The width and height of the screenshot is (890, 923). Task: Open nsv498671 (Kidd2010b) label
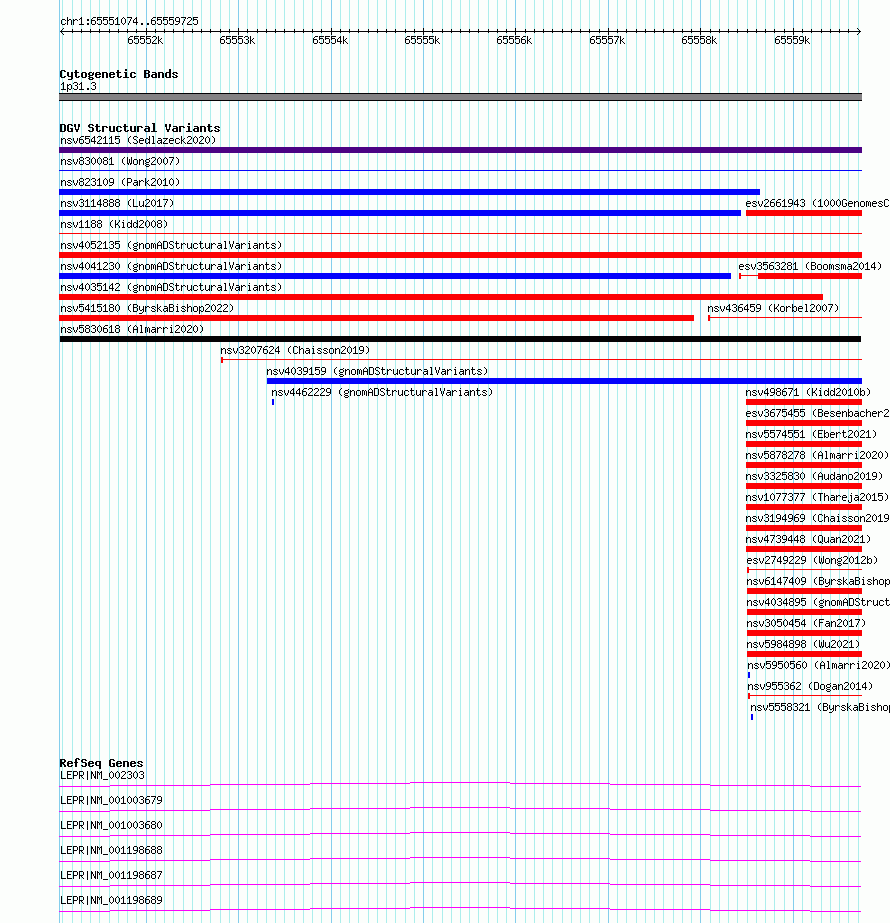tap(808, 392)
